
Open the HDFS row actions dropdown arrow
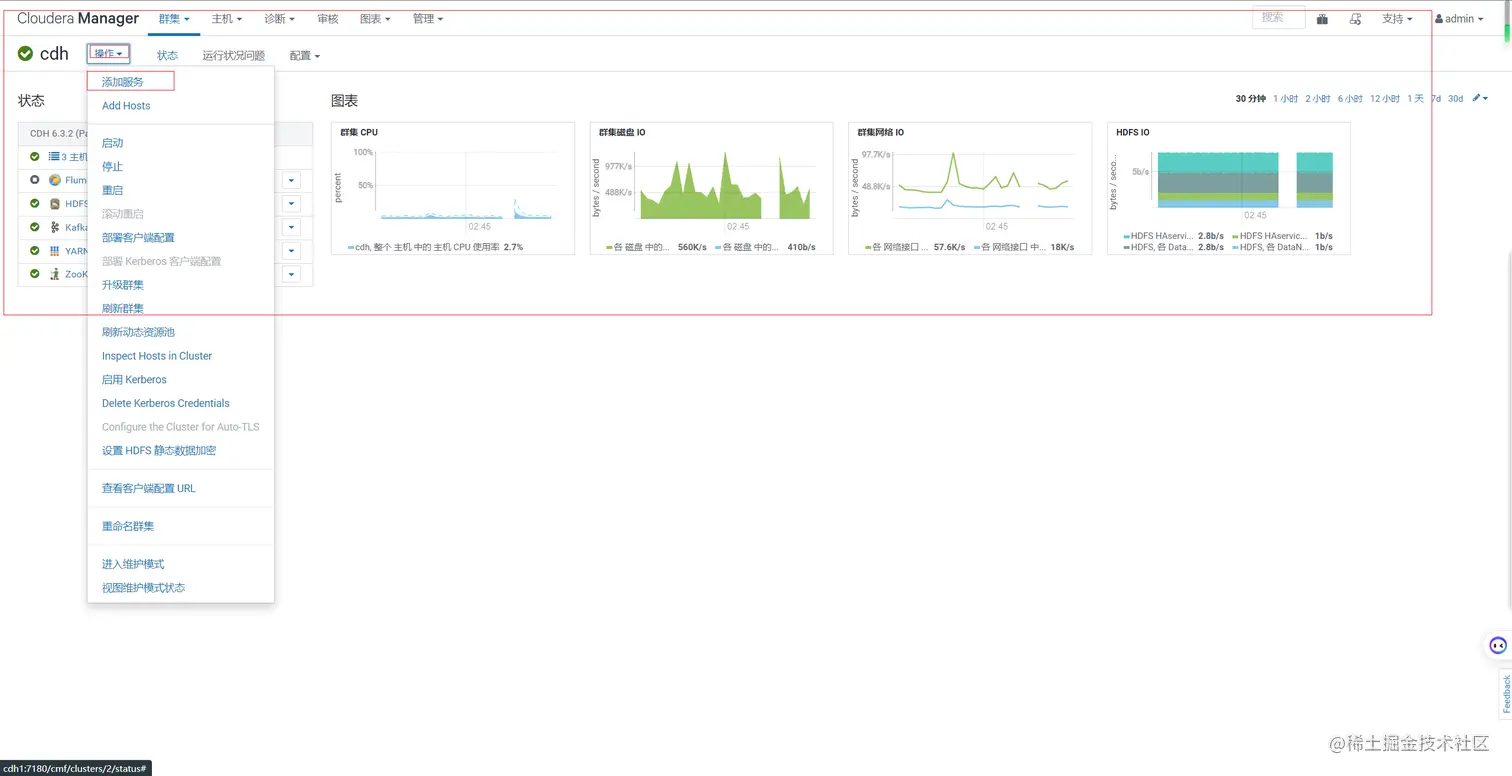291,204
